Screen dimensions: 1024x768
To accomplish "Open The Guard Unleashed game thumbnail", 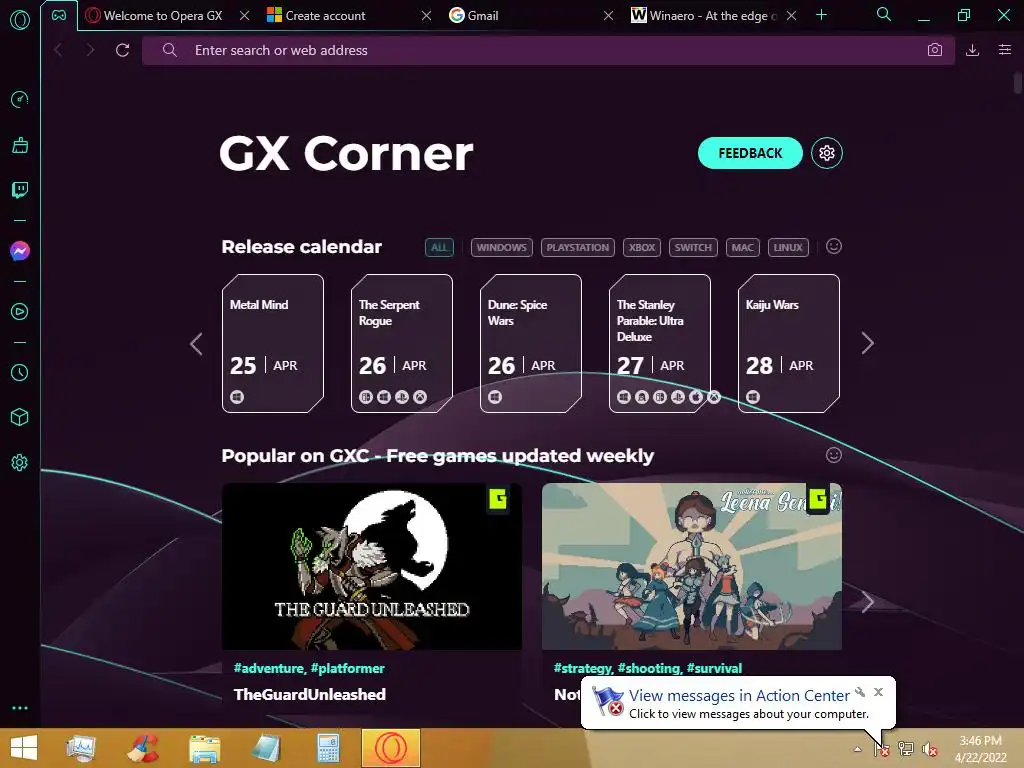I will pyautogui.click(x=372, y=566).
